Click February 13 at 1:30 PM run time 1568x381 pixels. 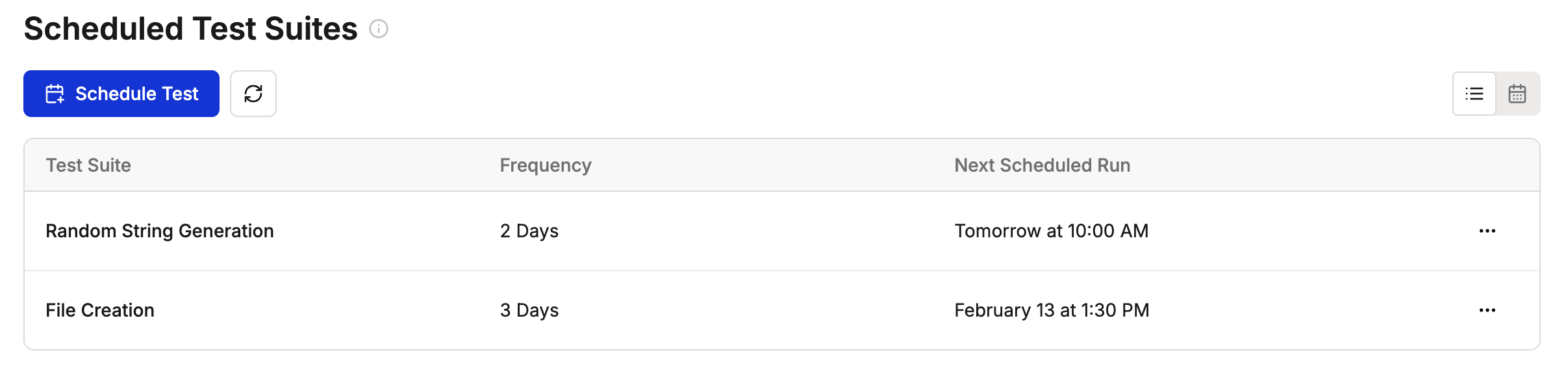pyautogui.click(x=1052, y=310)
